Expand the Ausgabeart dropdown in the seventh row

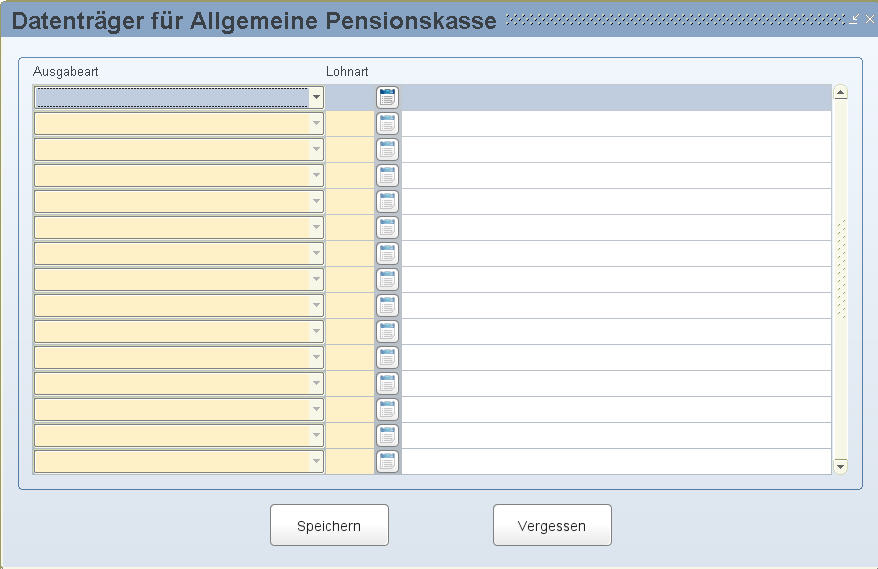point(316,253)
